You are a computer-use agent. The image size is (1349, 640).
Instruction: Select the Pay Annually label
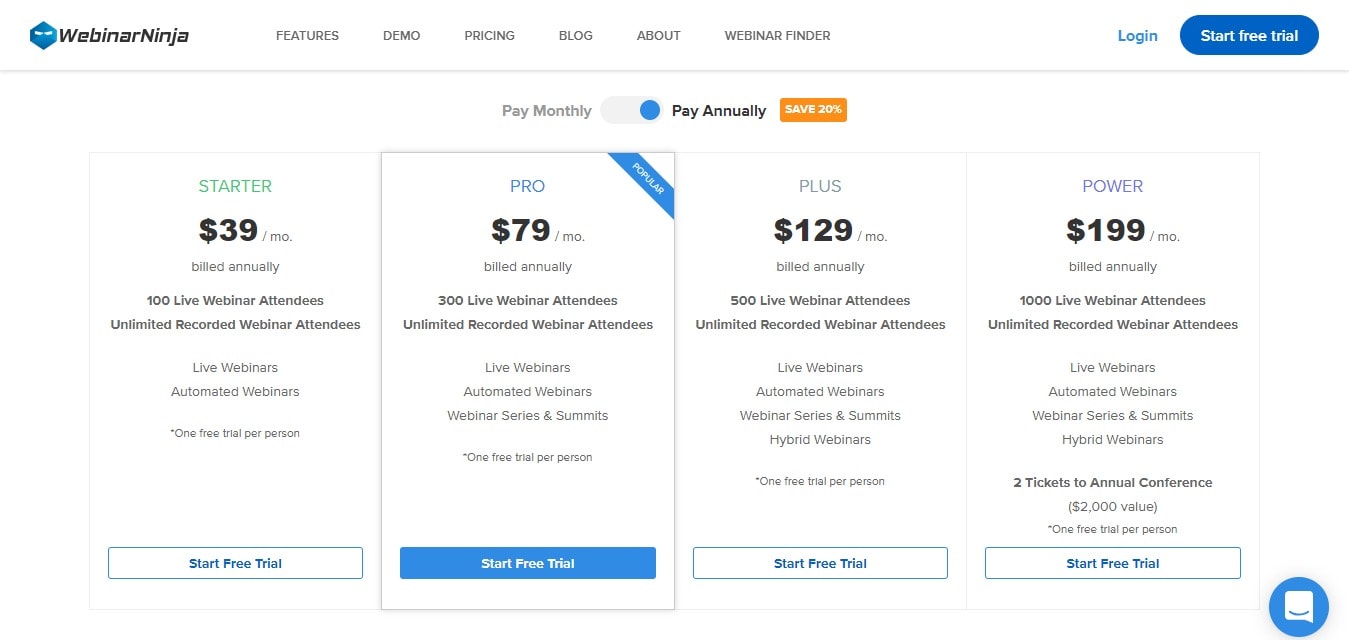pyautogui.click(x=719, y=111)
